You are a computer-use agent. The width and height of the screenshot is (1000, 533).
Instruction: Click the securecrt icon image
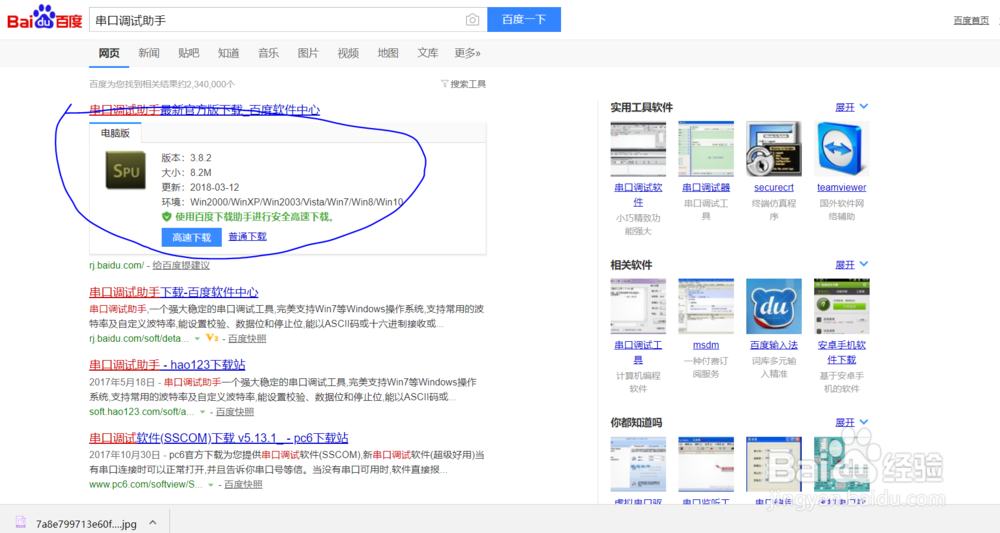774,149
